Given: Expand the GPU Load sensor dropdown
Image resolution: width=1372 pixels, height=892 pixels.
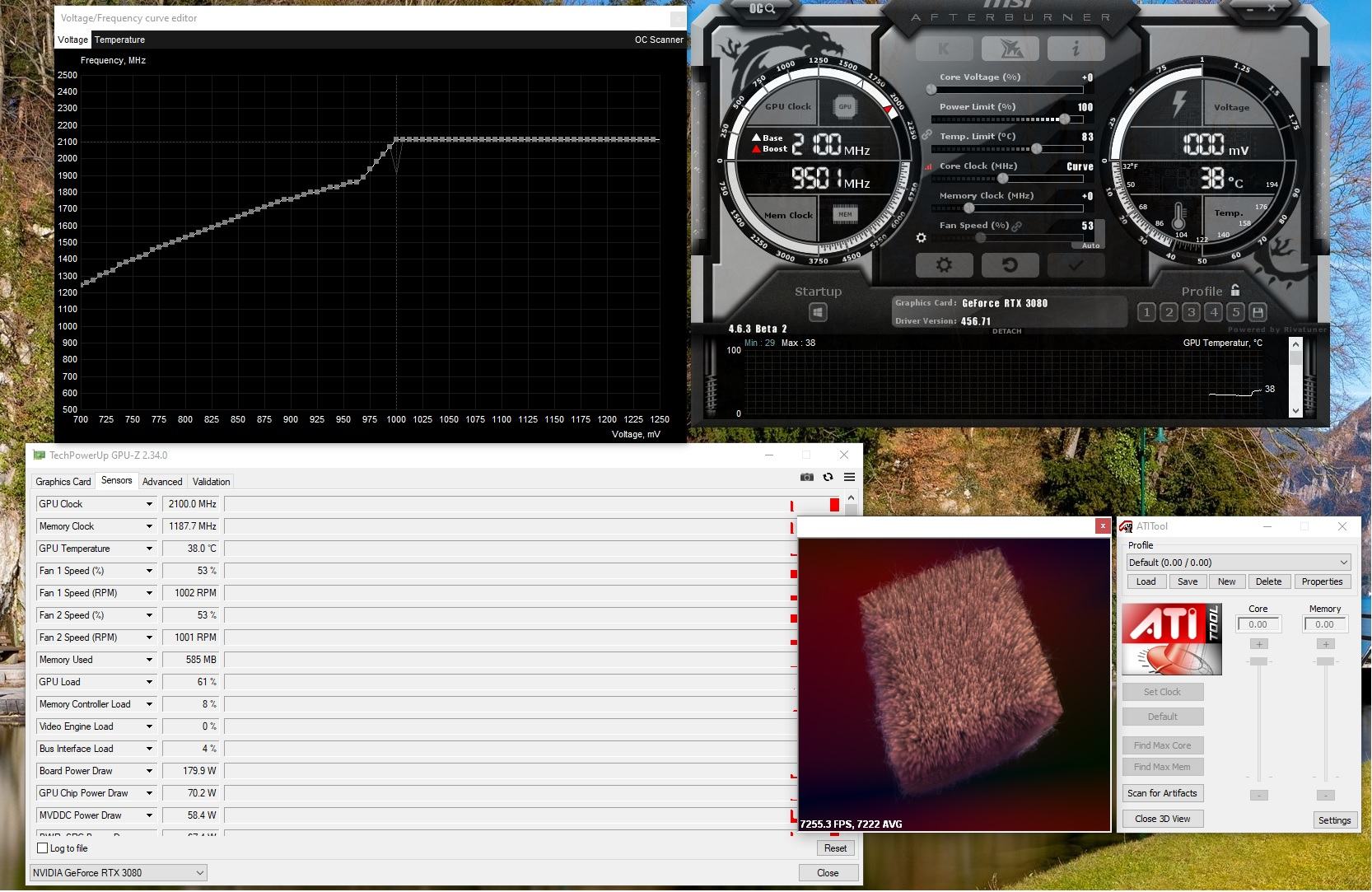Looking at the screenshot, I should point(149,682).
